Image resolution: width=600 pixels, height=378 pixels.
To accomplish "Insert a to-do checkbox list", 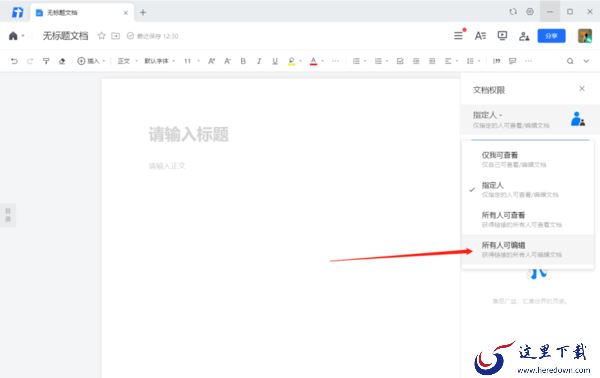I will click(400, 61).
